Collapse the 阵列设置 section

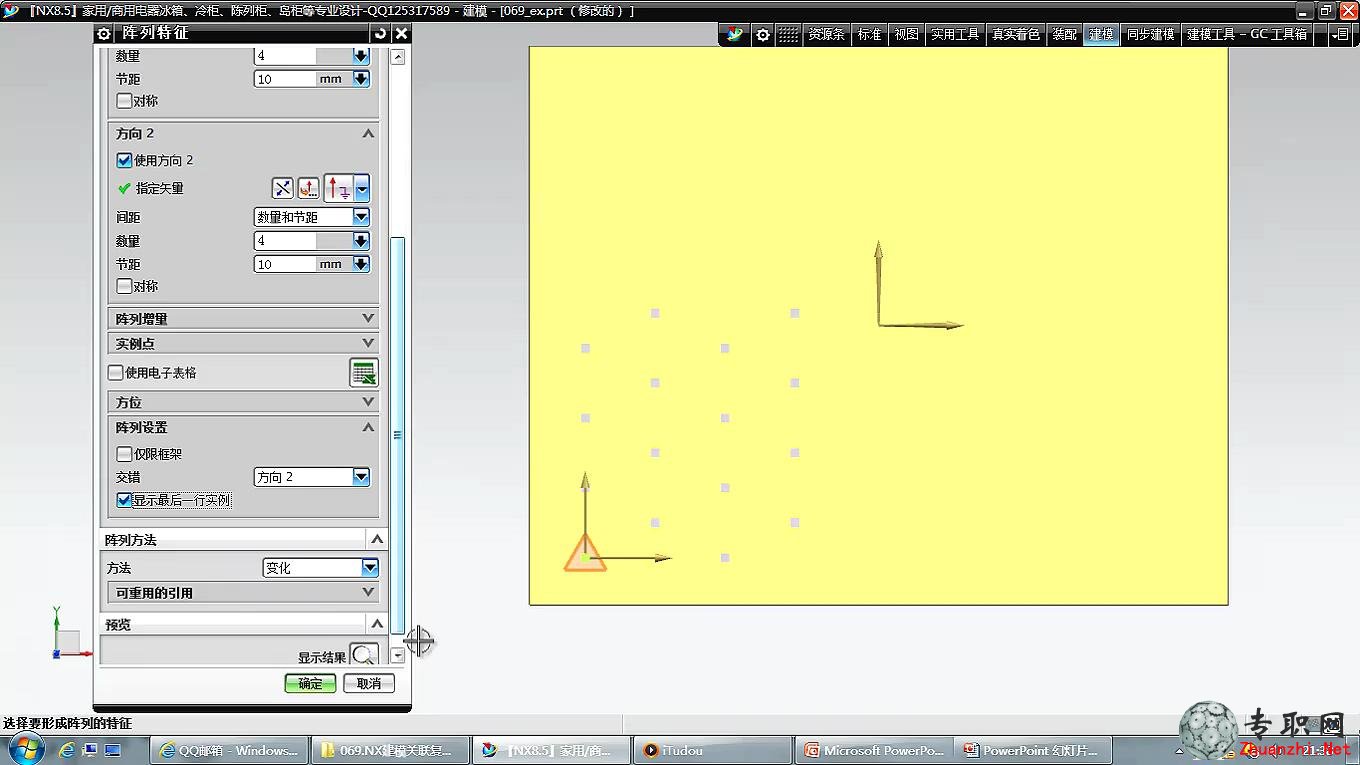368,427
